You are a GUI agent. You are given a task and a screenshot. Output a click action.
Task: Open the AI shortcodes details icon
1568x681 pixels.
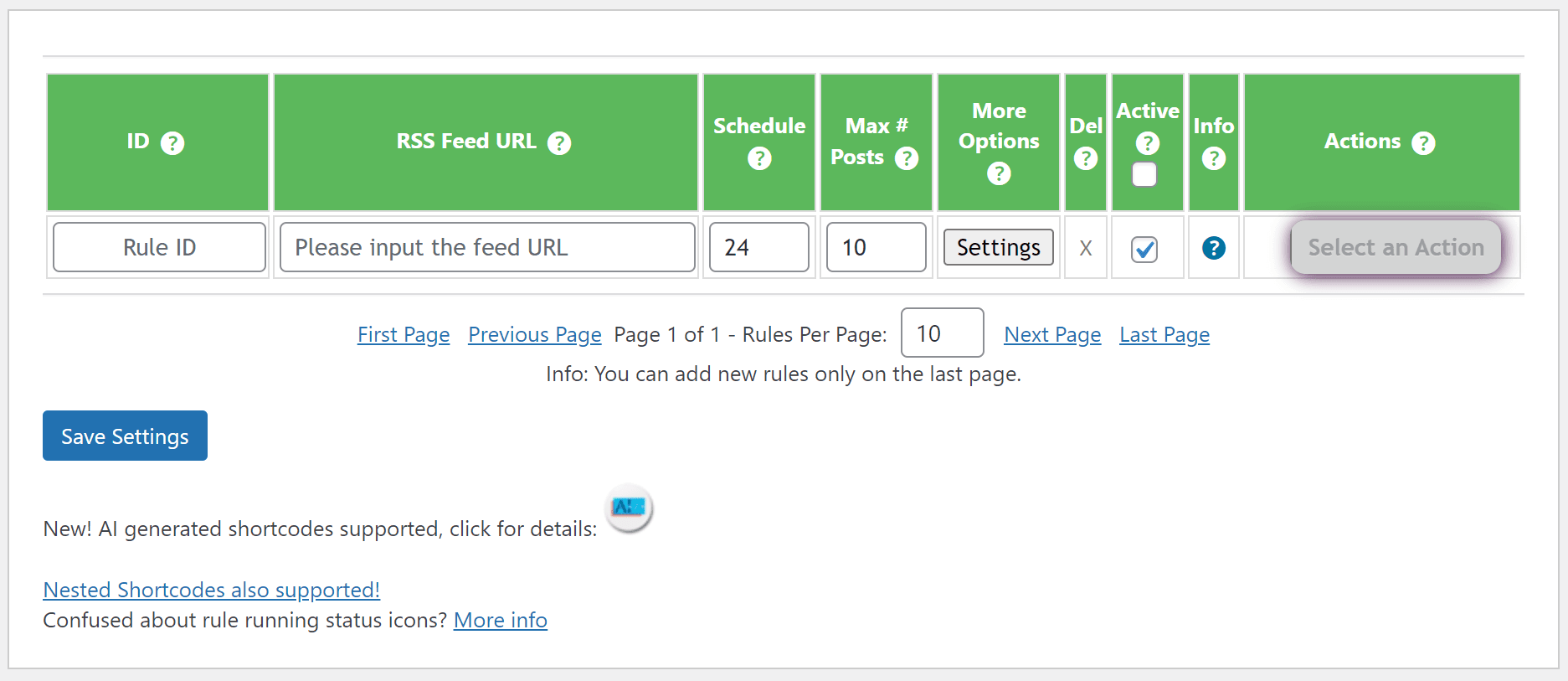coord(629,508)
